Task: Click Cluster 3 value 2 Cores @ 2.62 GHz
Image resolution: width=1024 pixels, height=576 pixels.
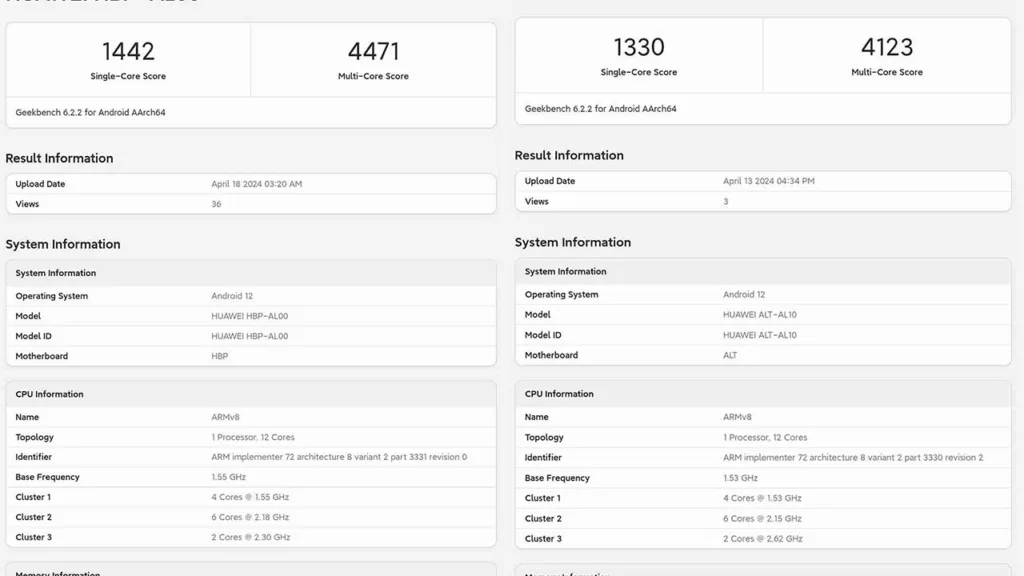Action: pos(763,539)
